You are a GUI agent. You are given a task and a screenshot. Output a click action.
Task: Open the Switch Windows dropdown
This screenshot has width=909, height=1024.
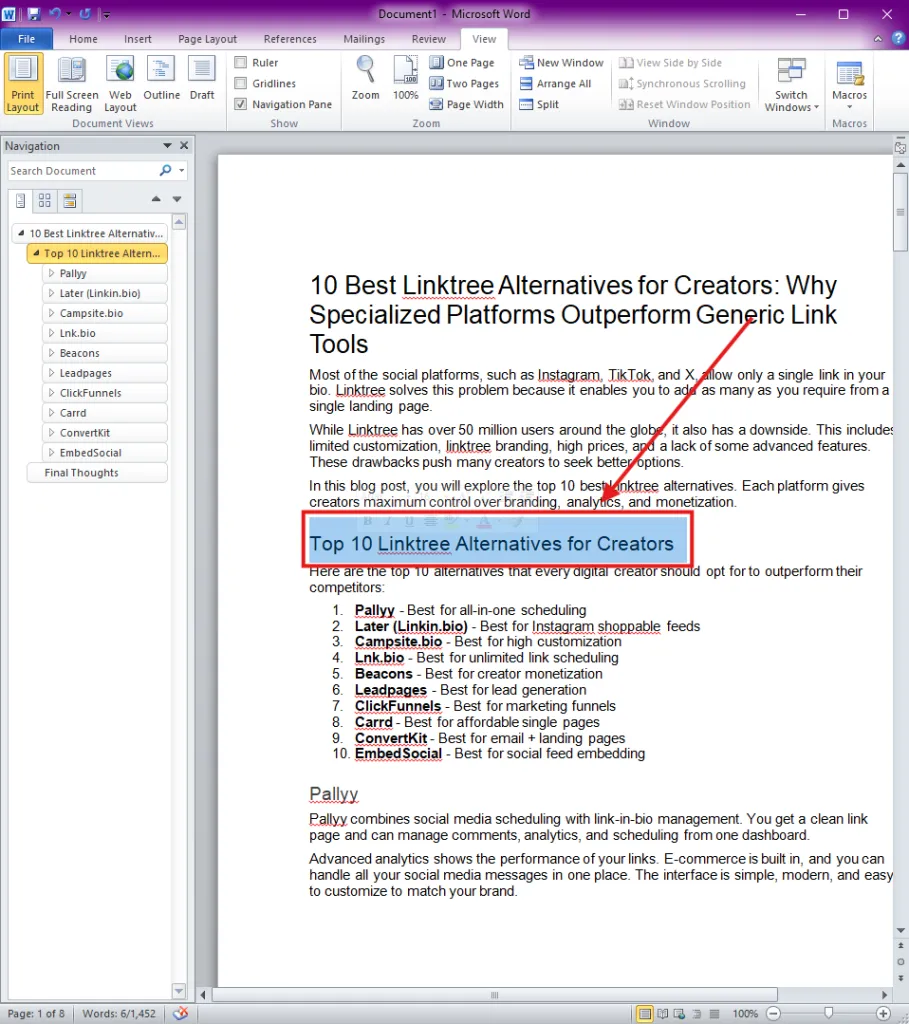[791, 85]
